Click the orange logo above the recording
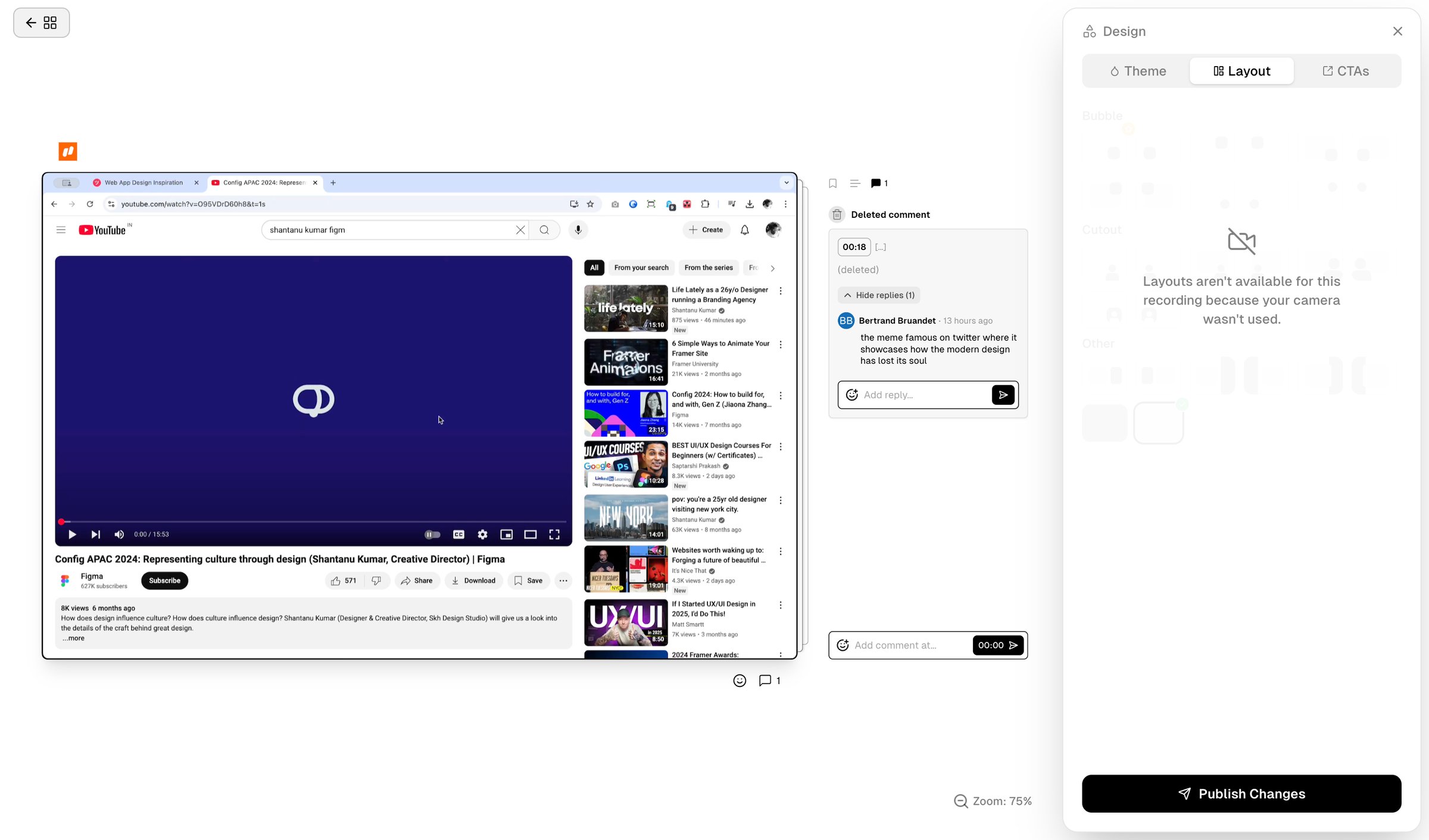Viewport: 1429px width, 840px height. click(68, 152)
